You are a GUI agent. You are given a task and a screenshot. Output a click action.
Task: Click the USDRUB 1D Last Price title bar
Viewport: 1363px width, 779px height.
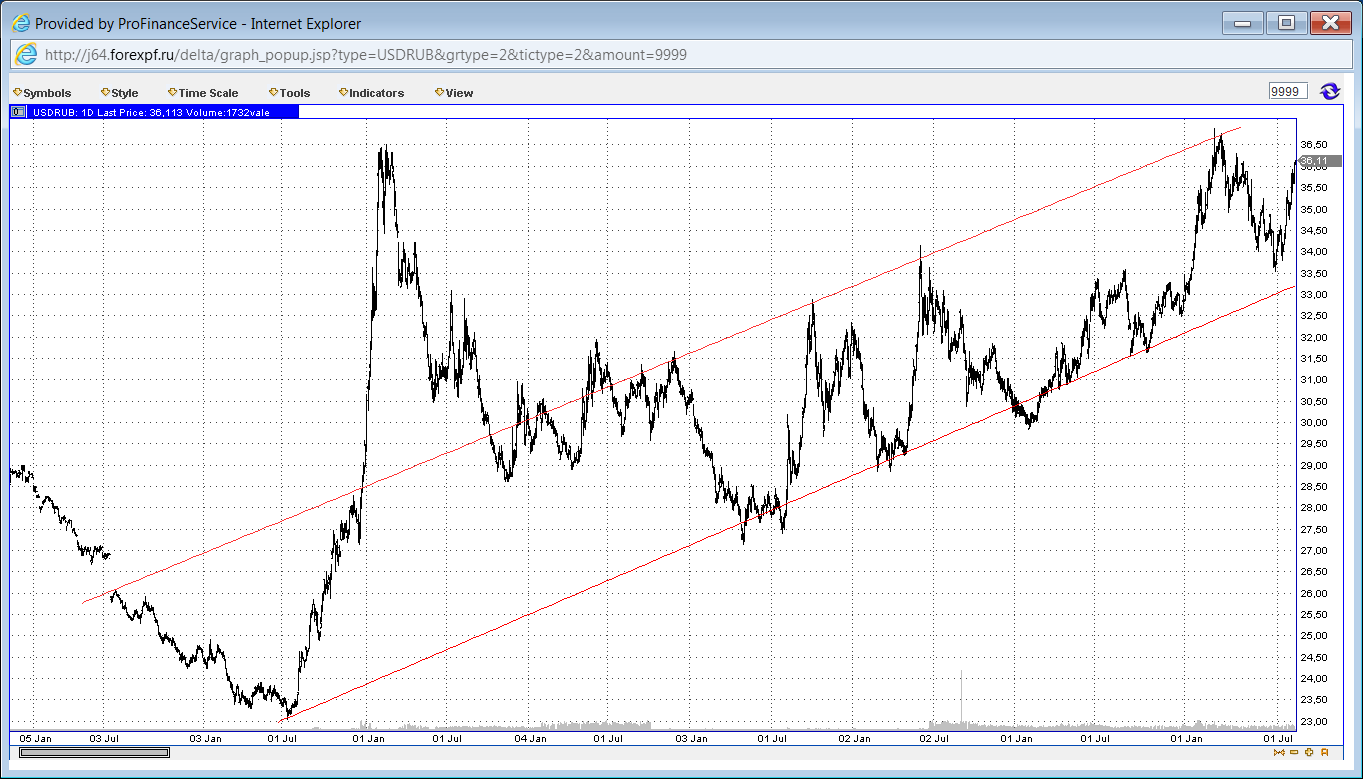point(155,112)
